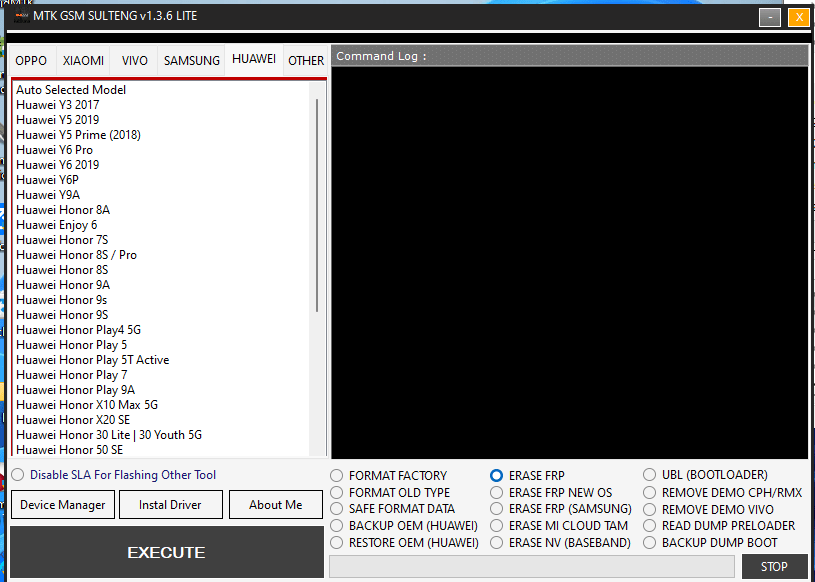Select BACKUP OEM (HUAWEI) operation
815x582 pixels.
coord(336,525)
